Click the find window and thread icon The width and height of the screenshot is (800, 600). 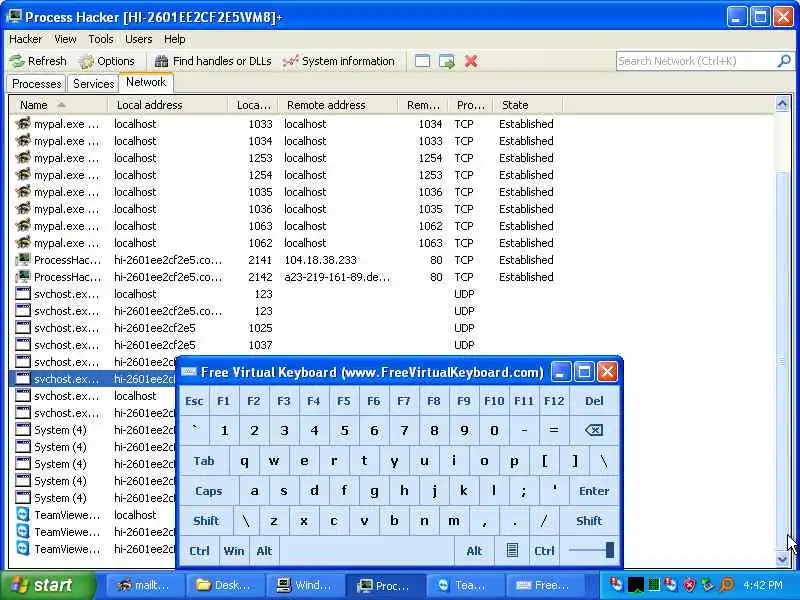446,61
